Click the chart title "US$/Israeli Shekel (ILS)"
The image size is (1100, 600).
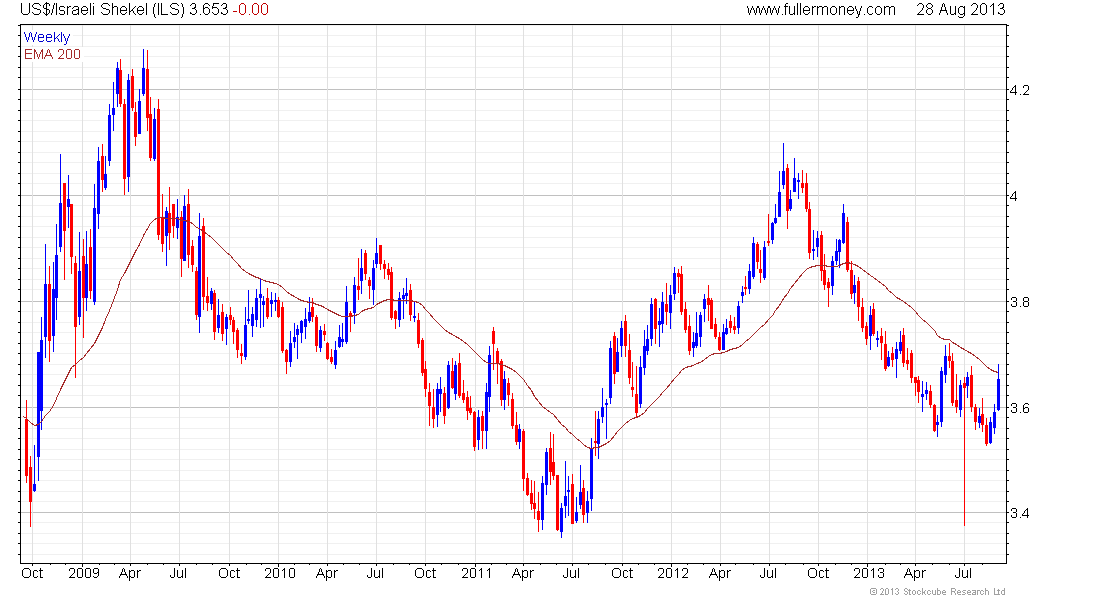tap(102, 10)
